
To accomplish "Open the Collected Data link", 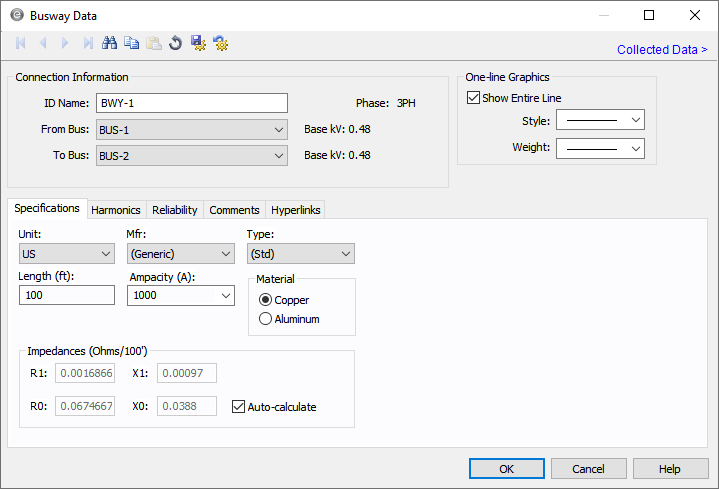I will click(661, 49).
